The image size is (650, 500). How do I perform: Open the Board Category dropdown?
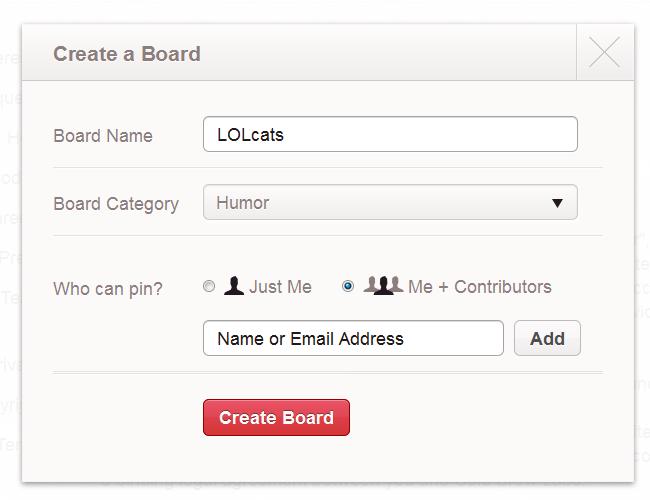(390, 203)
